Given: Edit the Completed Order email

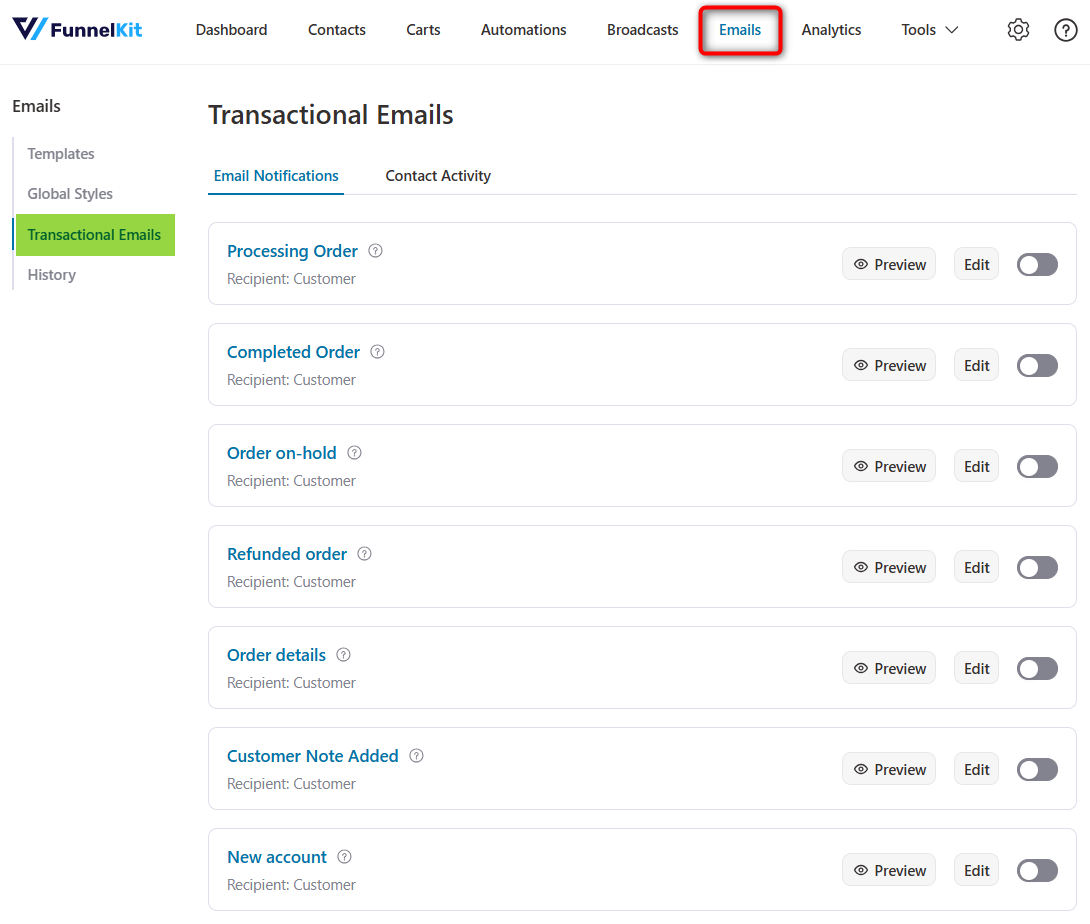Looking at the screenshot, I should pyautogui.click(x=976, y=365).
